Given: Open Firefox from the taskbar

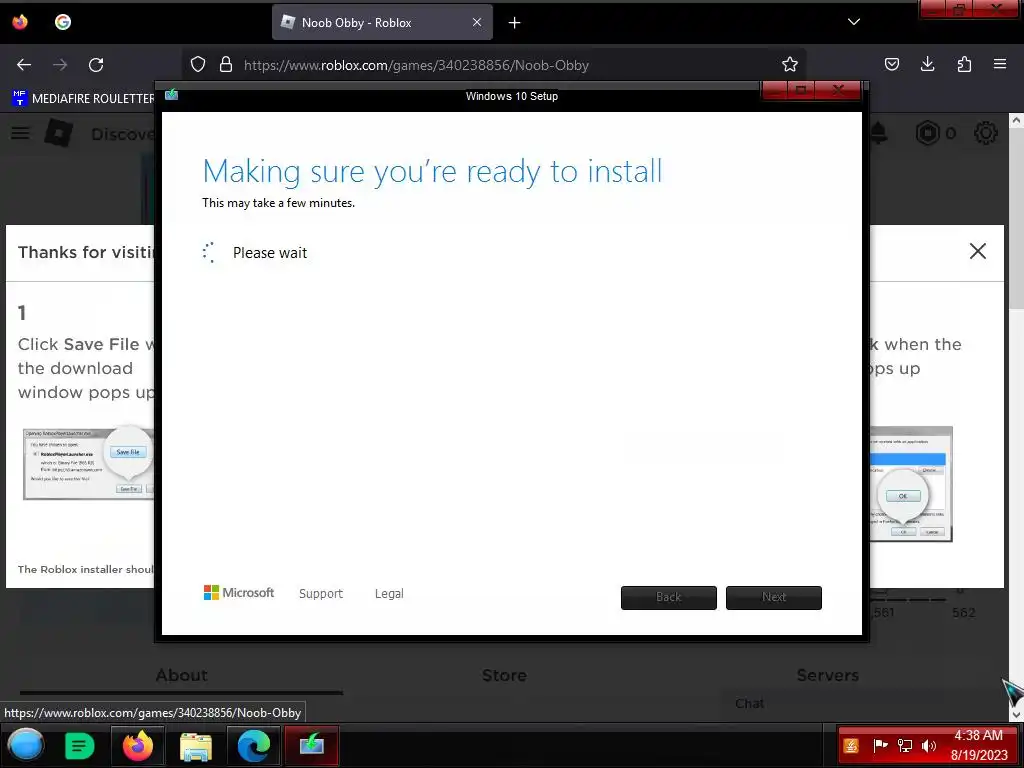Looking at the screenshot, I should pyautogui.click(x=138, y=745).
